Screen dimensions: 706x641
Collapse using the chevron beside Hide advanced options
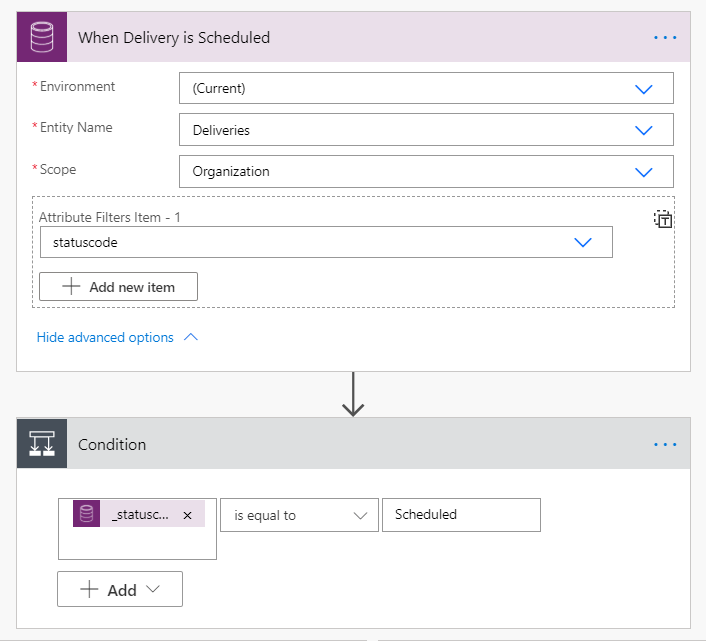tap(191, 338)
